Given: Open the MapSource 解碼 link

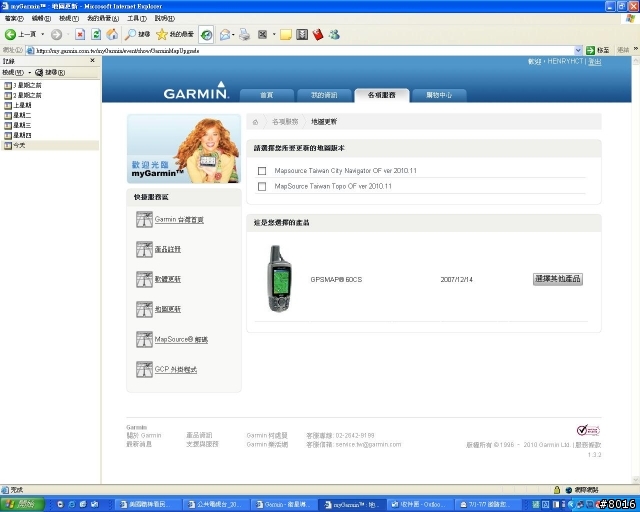Looking at the screenshot, I should (181, 339).
